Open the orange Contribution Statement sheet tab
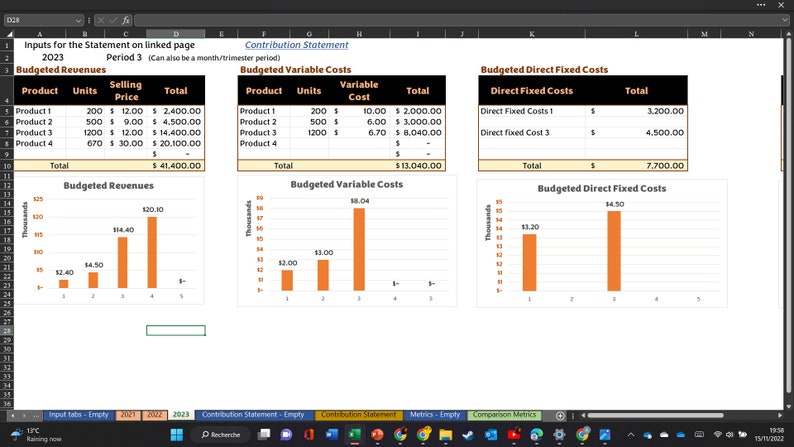794x447 pixels. 359,415
